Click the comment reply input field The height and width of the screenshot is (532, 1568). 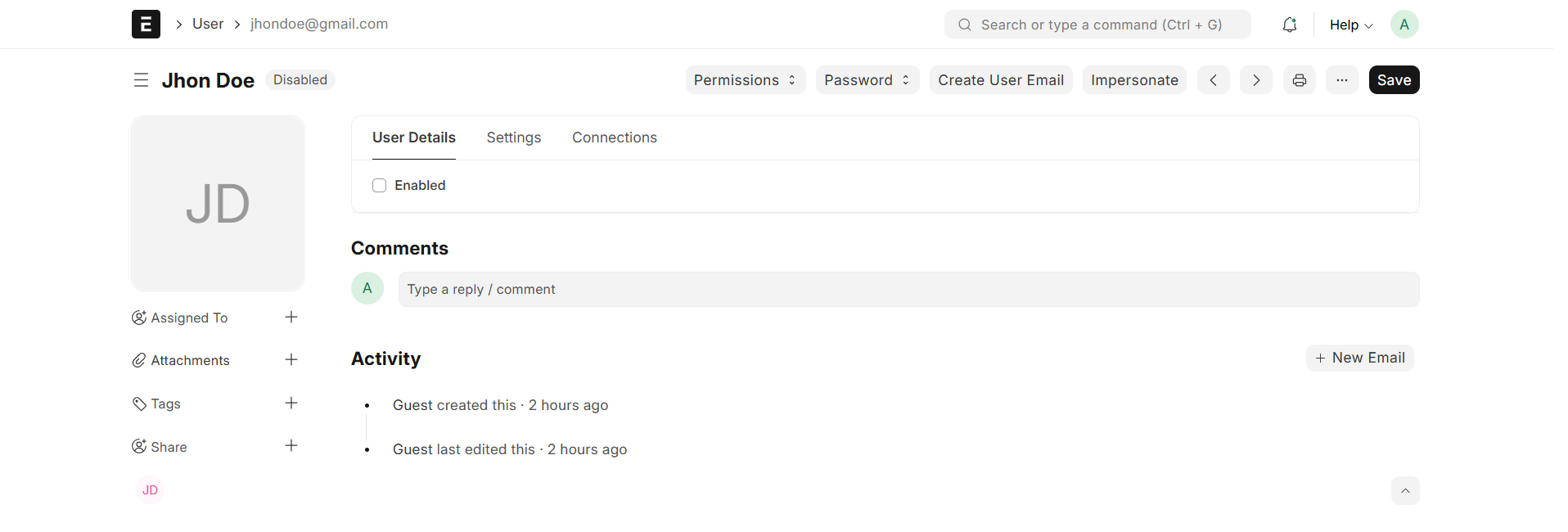908,290
